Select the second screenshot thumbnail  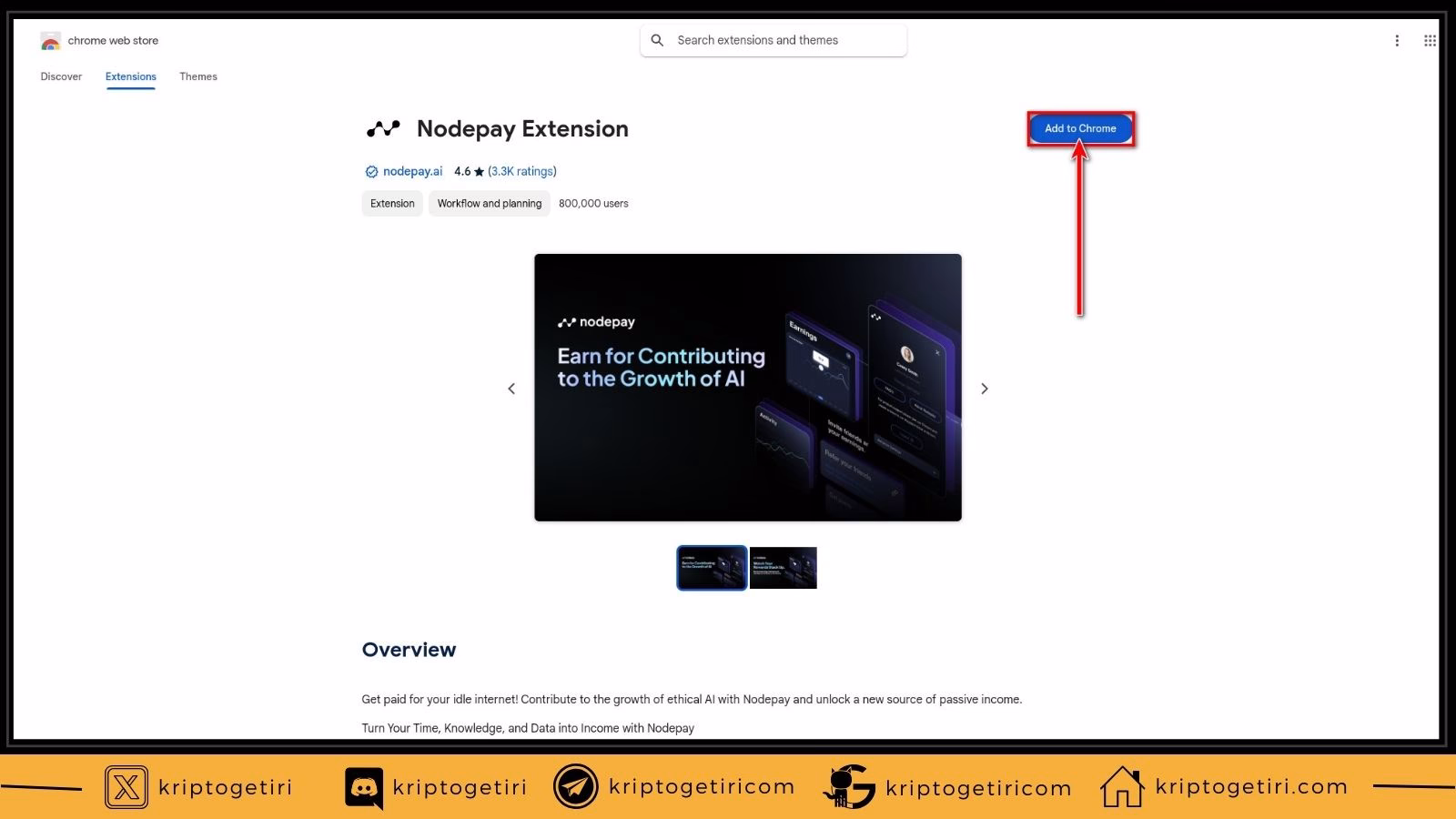tap(783, 567)
